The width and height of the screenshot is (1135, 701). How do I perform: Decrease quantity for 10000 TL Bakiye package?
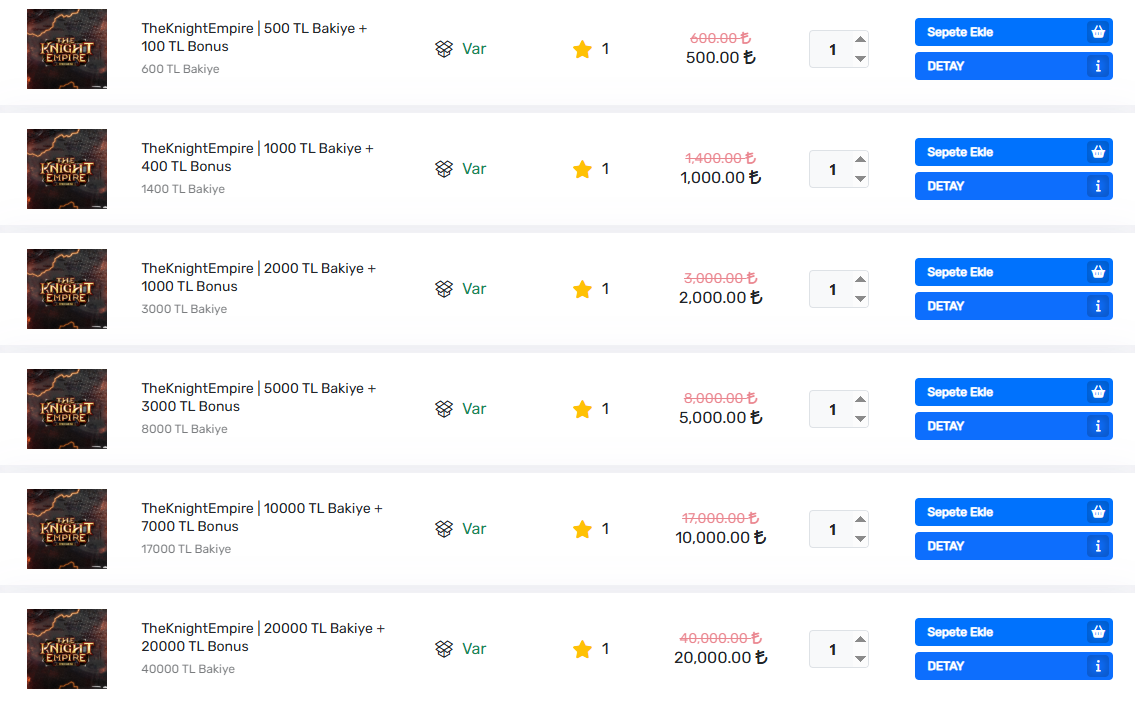pos(860,539)
